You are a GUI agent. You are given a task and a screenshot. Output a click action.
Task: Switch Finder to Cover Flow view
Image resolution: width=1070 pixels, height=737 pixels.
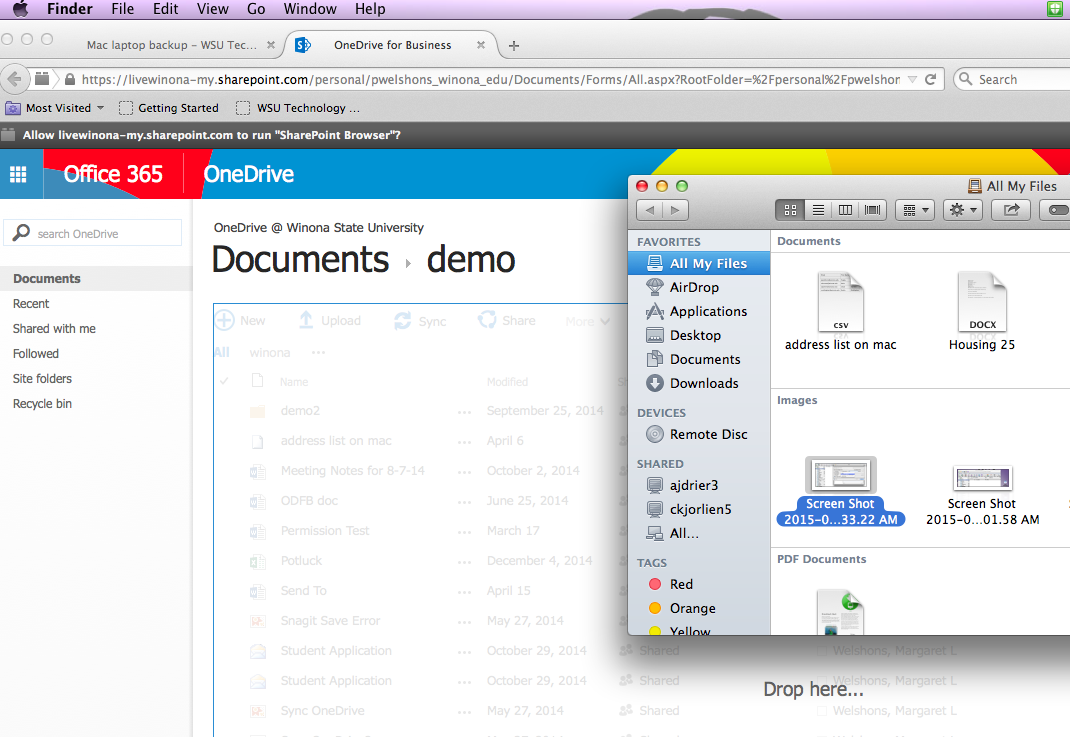(x=873, y=210)
